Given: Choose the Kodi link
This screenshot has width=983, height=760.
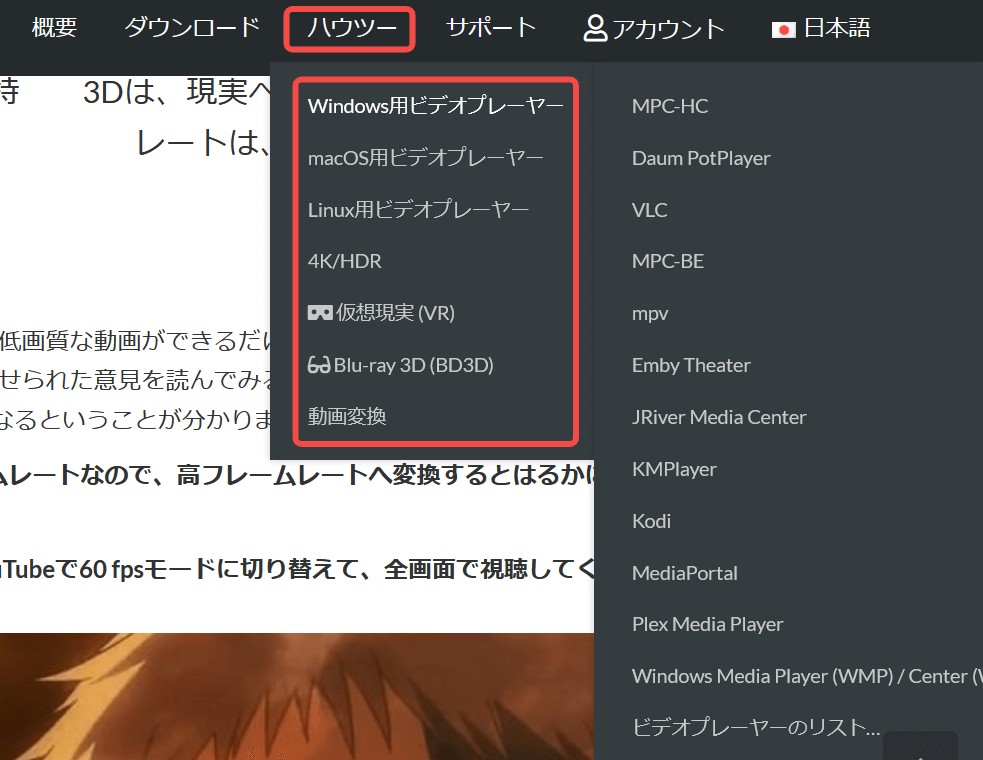Looking at the screenshot, I should click(x=651, y=520).
